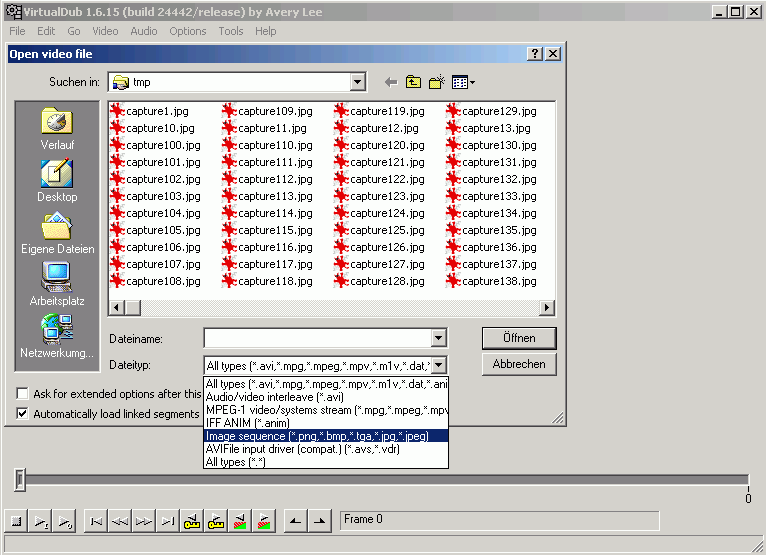Click the Stop playback button
Screen dimensions: 766x555
[16, 521]
